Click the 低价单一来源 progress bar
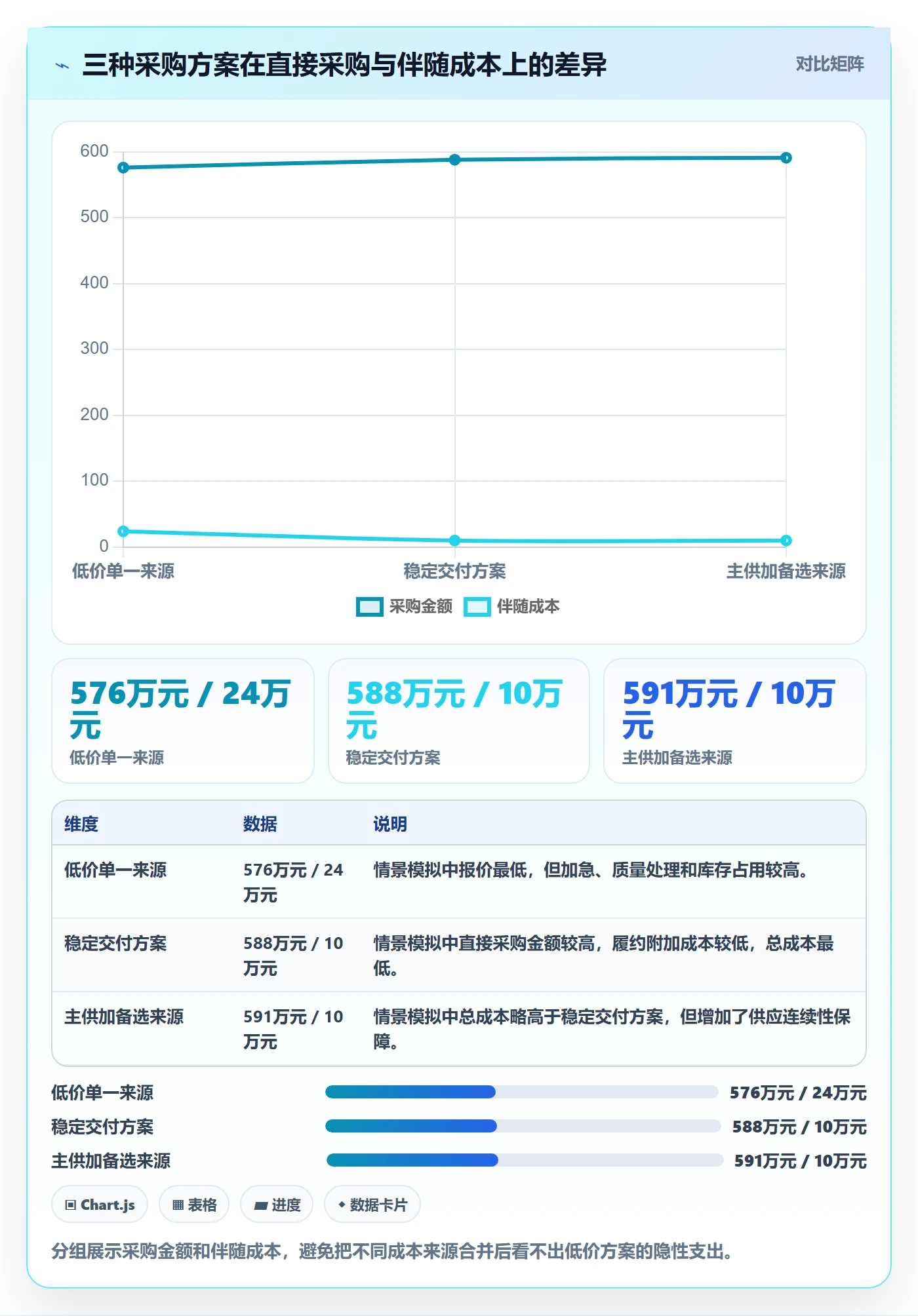Screen dimensions: 918x1316 (x=522, y=1092)
